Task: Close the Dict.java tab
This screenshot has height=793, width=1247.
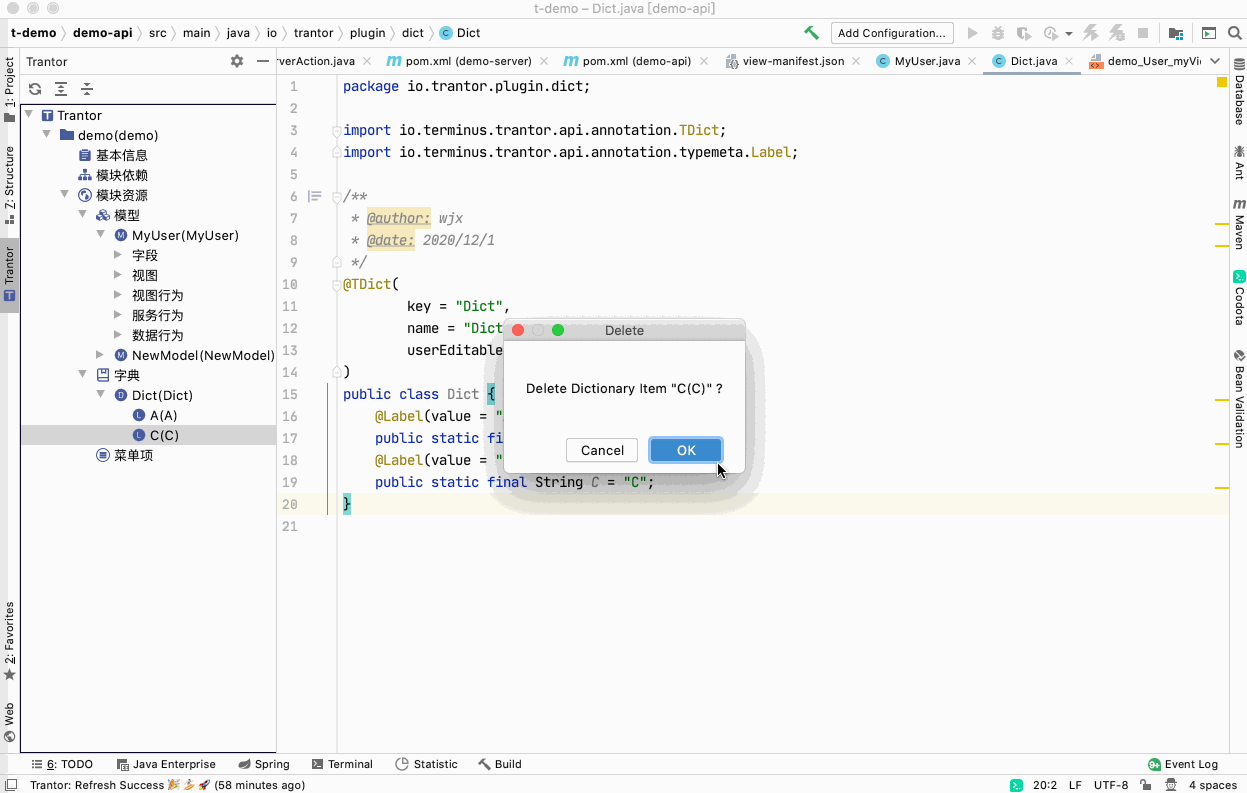Action: pyautogui.click(x=1068, y=61)
